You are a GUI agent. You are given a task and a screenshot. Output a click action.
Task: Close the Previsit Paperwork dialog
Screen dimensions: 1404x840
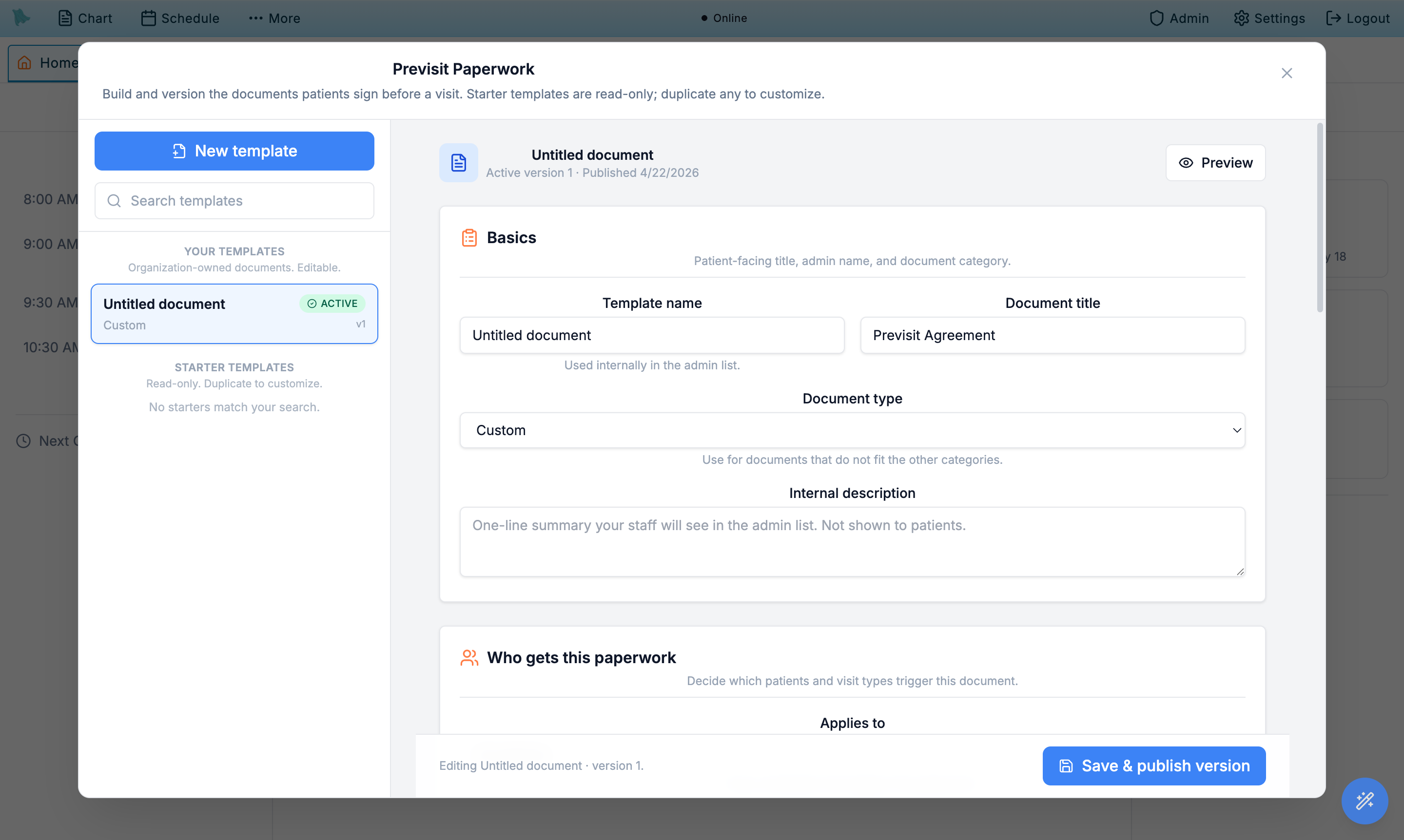tap(1287, 73)
